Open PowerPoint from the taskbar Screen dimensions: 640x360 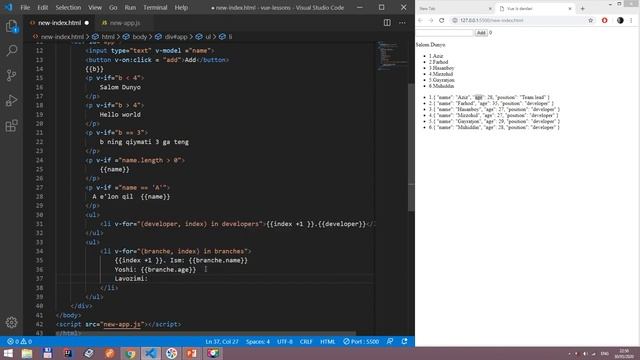(192, 353)
